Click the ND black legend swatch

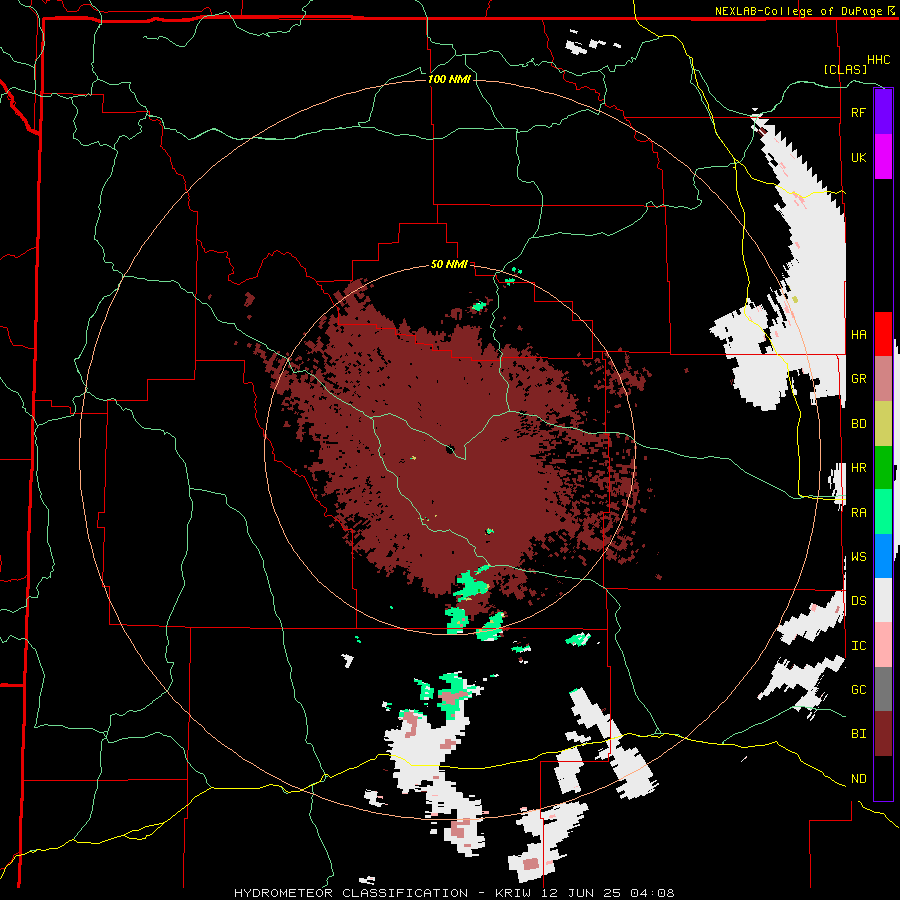point(883,778)
